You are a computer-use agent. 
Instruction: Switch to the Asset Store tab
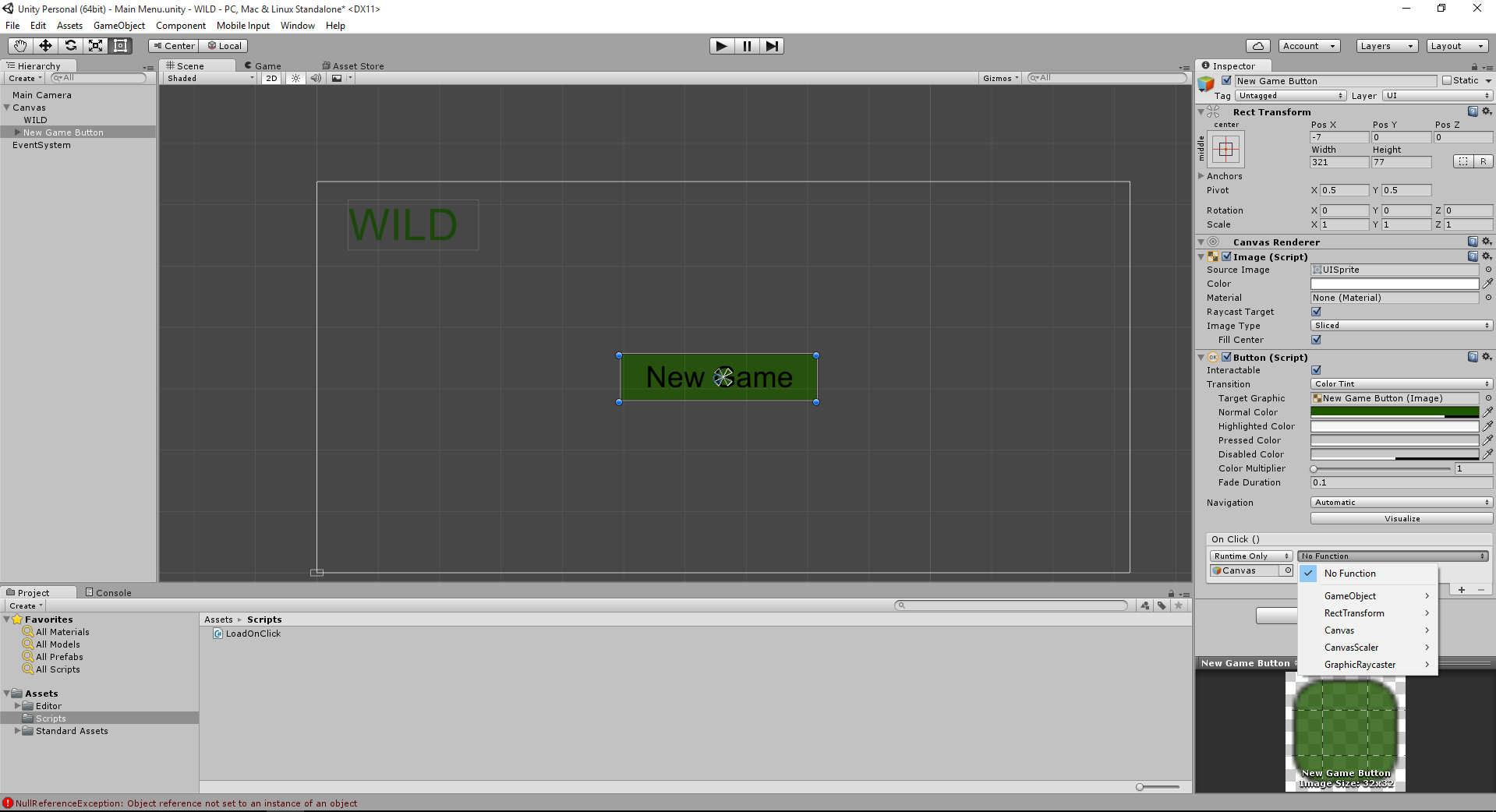(352, 66)
